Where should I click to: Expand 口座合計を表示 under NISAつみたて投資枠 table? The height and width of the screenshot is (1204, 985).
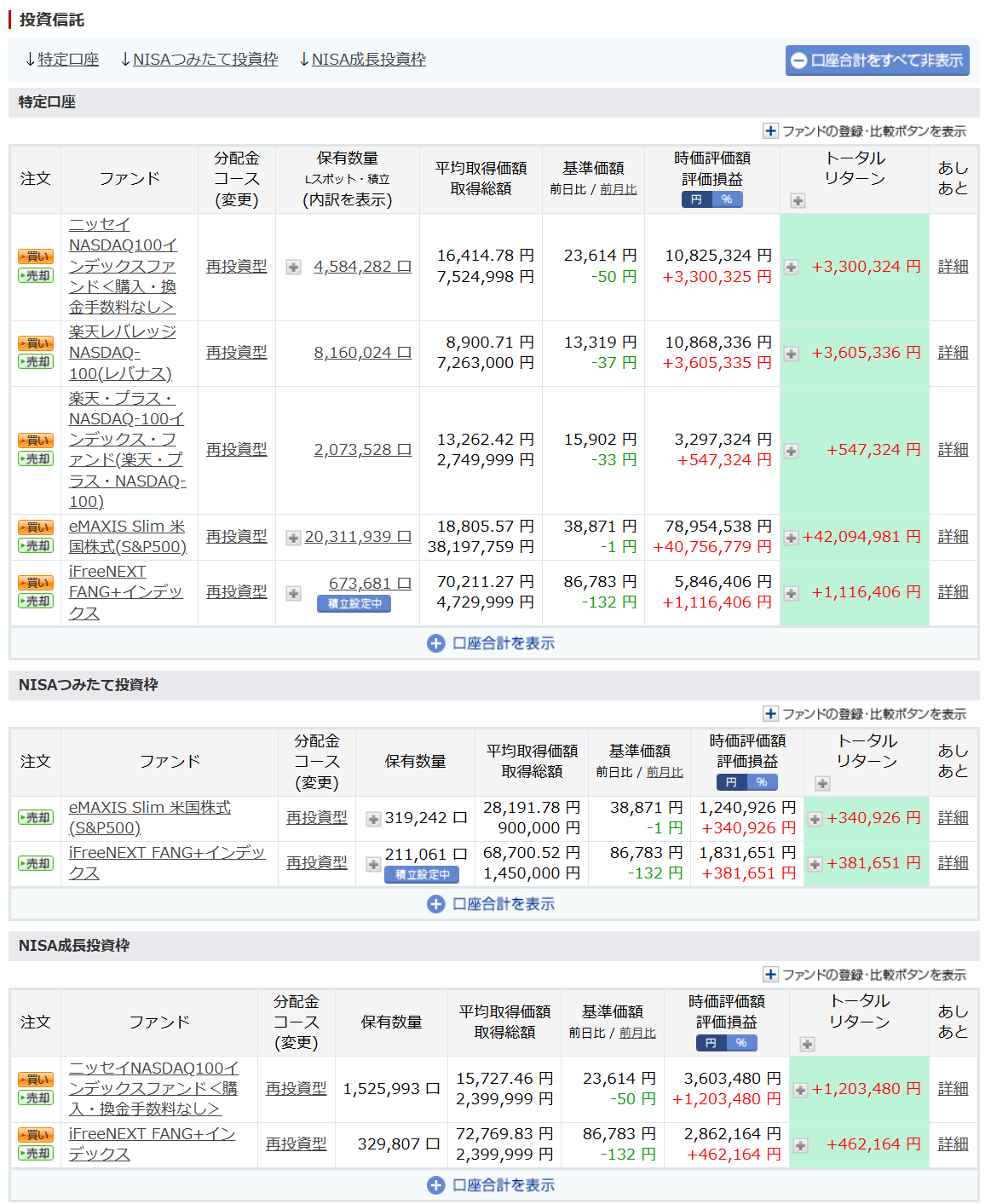pos(492,904)
